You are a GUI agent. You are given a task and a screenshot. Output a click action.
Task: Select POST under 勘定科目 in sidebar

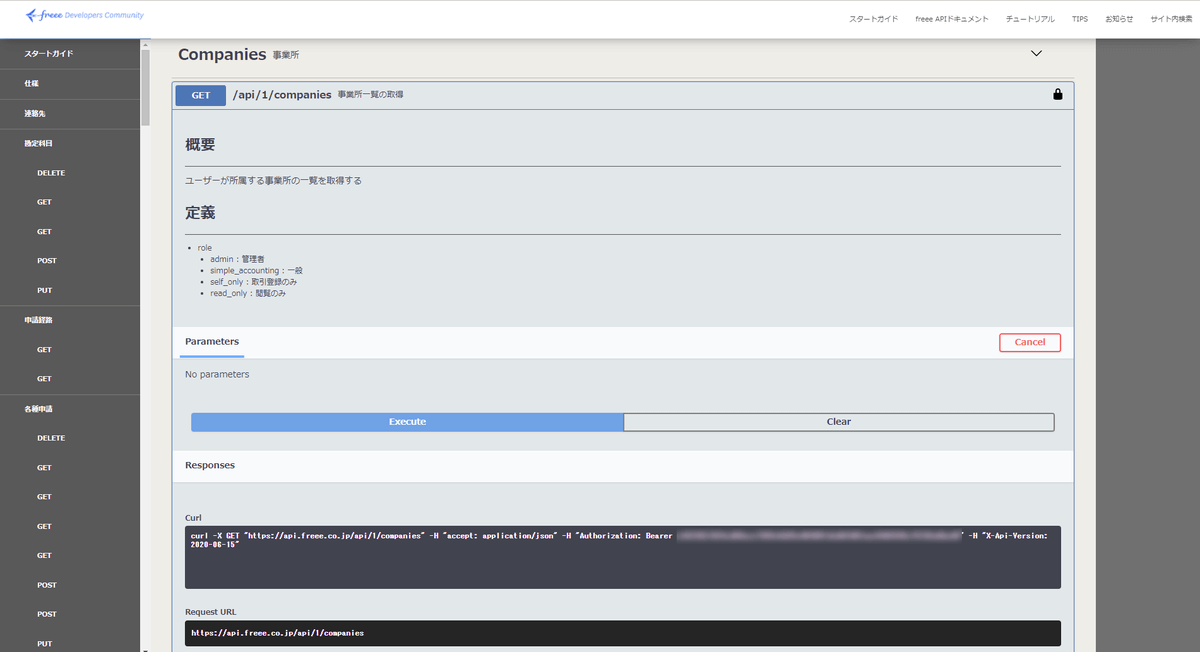pos(47,261)
